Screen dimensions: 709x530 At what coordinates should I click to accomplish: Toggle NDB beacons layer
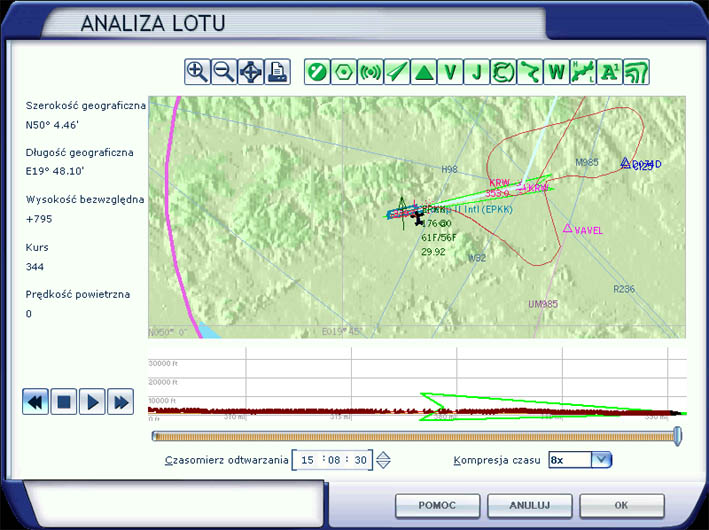(x=370, y=71)
